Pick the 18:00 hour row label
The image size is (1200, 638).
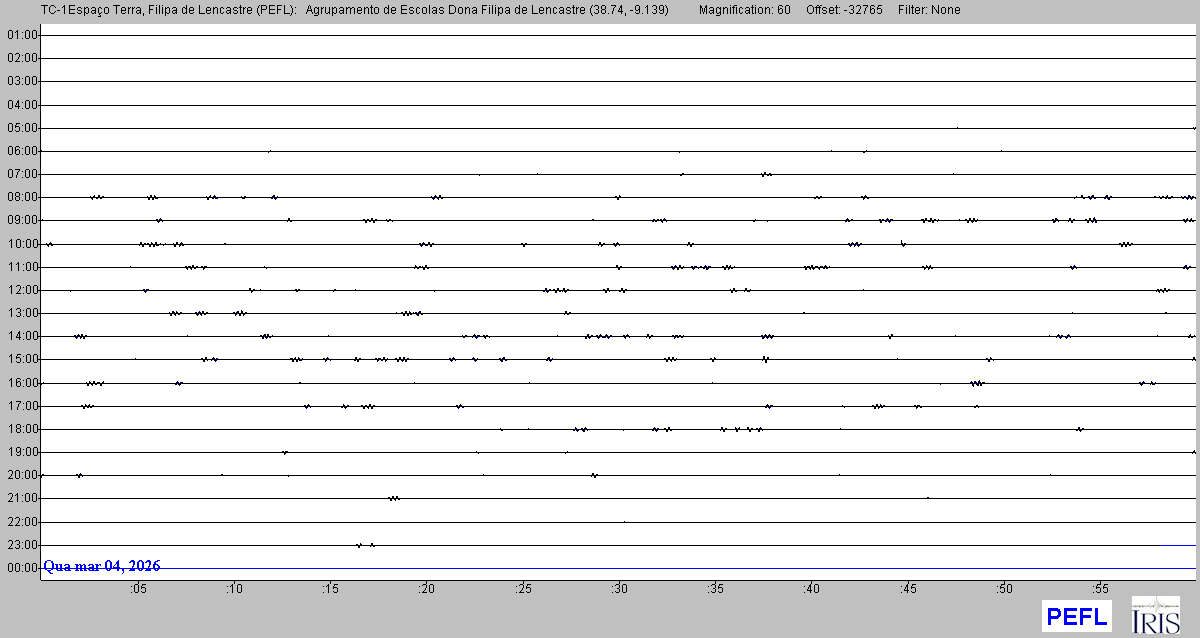coord(22,429)
